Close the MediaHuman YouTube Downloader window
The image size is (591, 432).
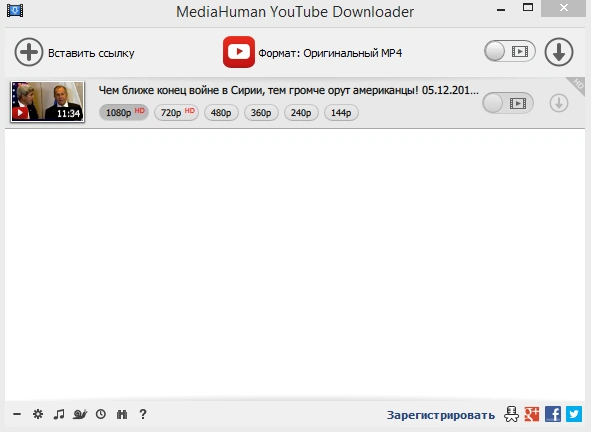(563, 8)
